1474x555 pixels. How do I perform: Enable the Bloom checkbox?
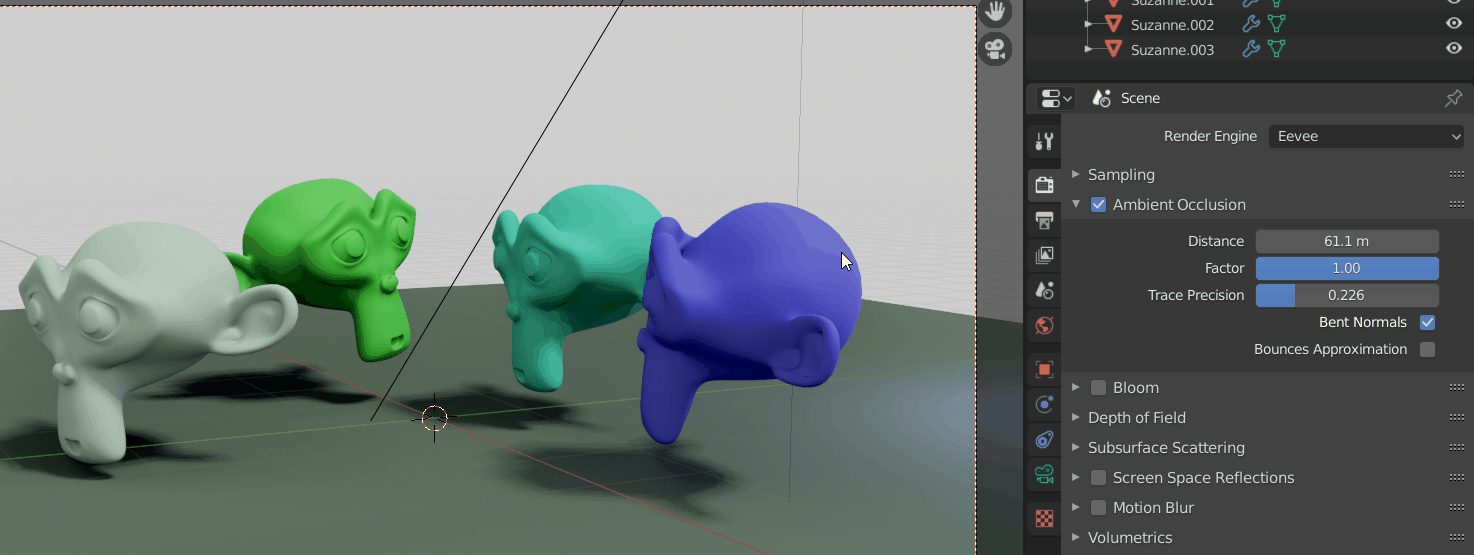pyautogui.click(x=1098, y=388)
